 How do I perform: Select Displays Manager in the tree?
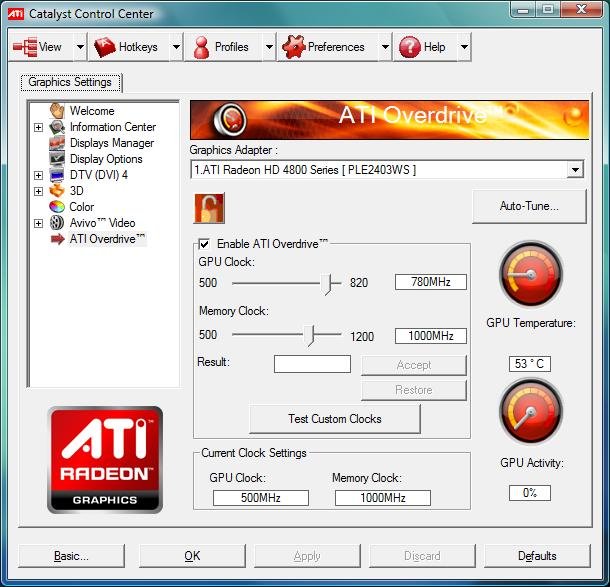[111, 143]
